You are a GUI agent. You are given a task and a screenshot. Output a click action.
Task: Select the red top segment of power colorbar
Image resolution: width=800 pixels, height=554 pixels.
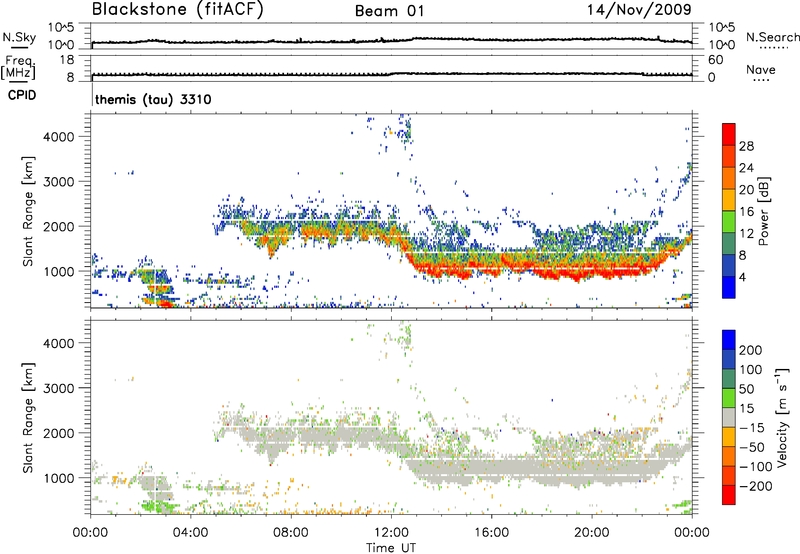[729, 135]
